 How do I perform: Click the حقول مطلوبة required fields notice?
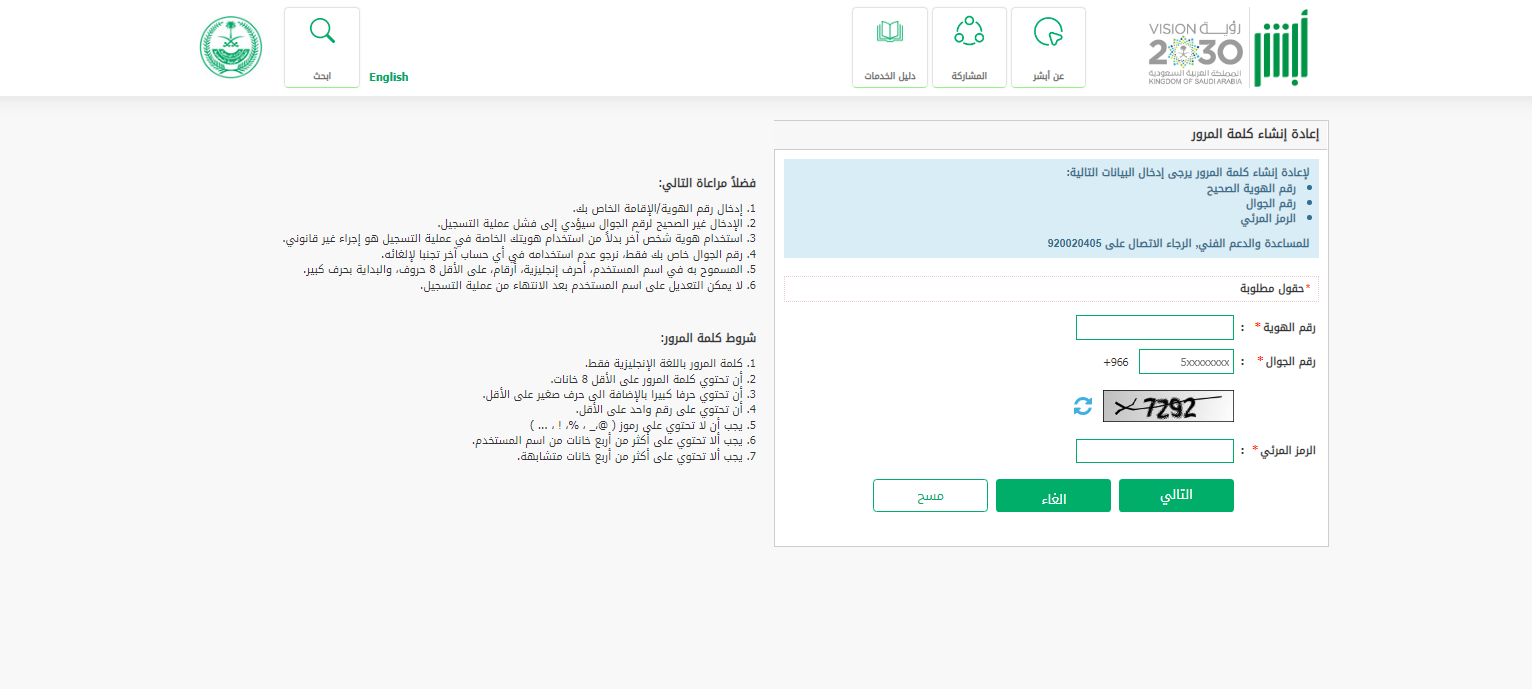[x=1272, y=288]
